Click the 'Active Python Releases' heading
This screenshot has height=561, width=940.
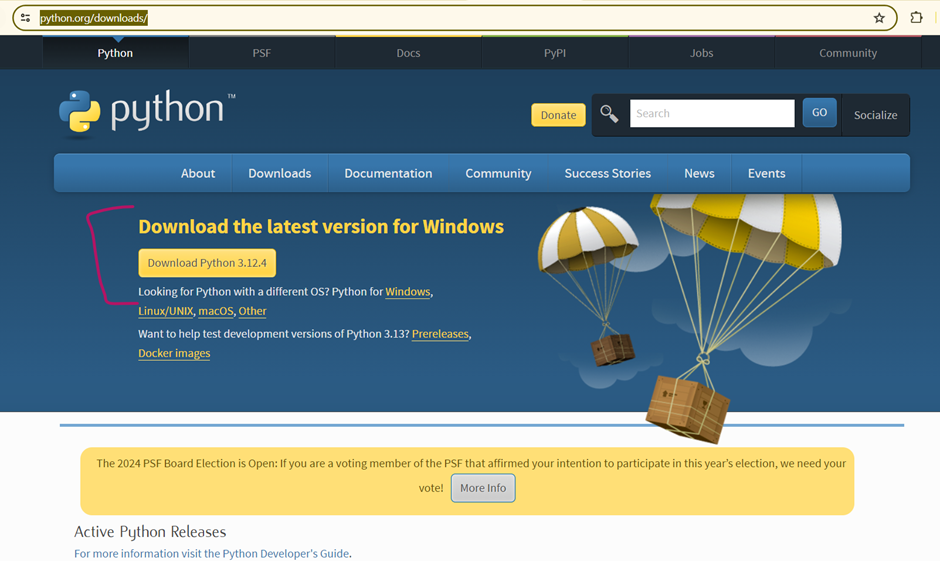click(x=150, y=532)
